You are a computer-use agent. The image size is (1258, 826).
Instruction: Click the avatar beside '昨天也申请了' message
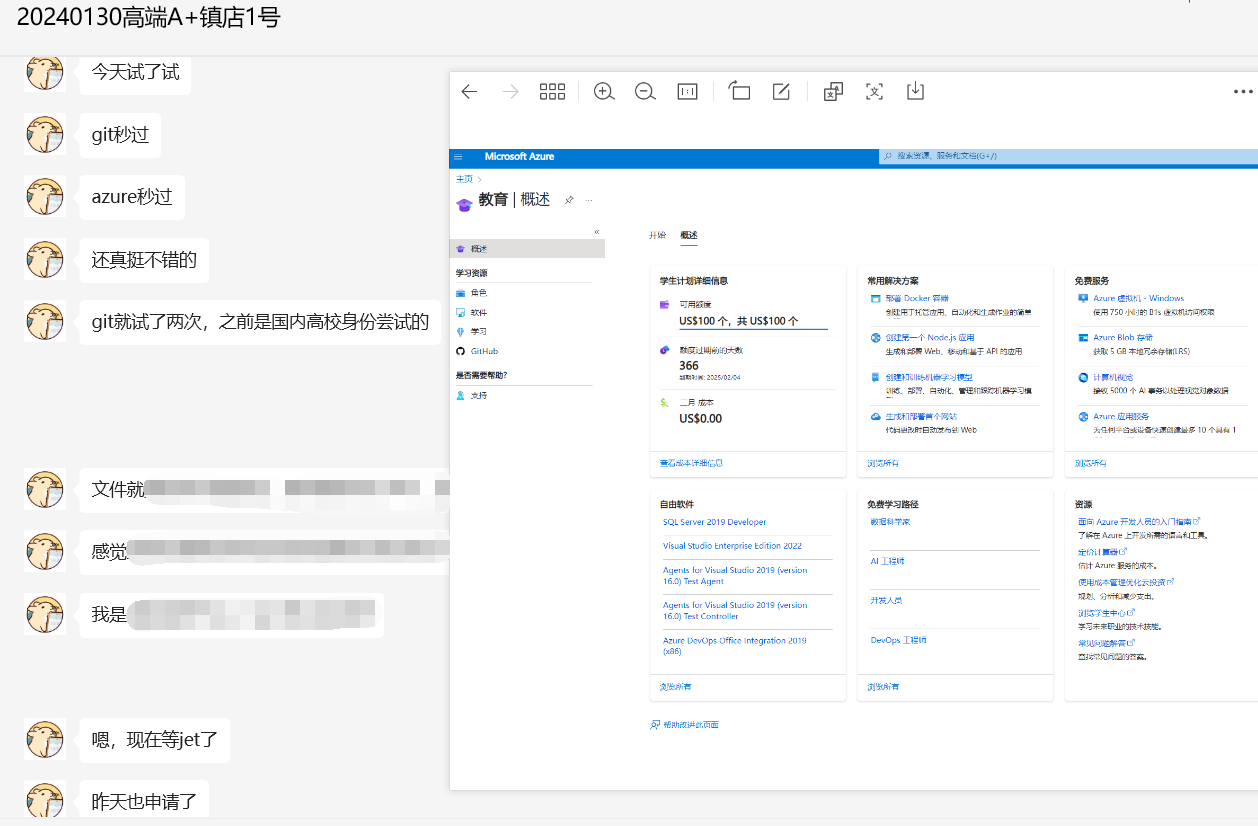(45, 800)
